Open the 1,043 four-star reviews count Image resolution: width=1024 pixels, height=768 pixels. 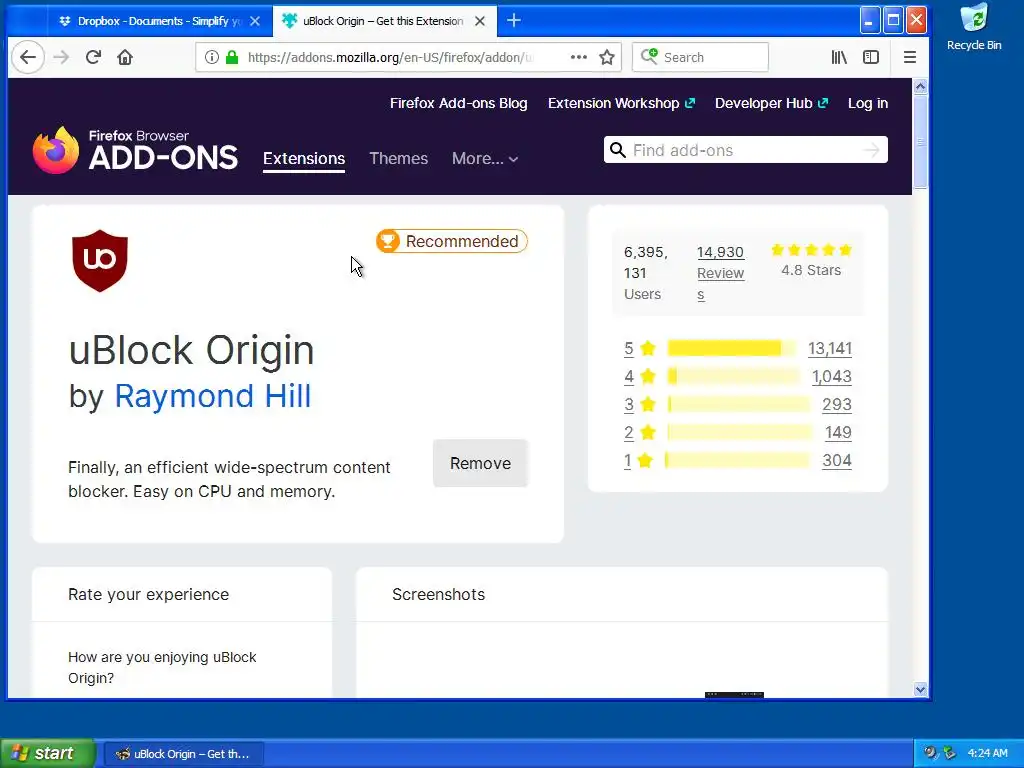coord(831,376)
